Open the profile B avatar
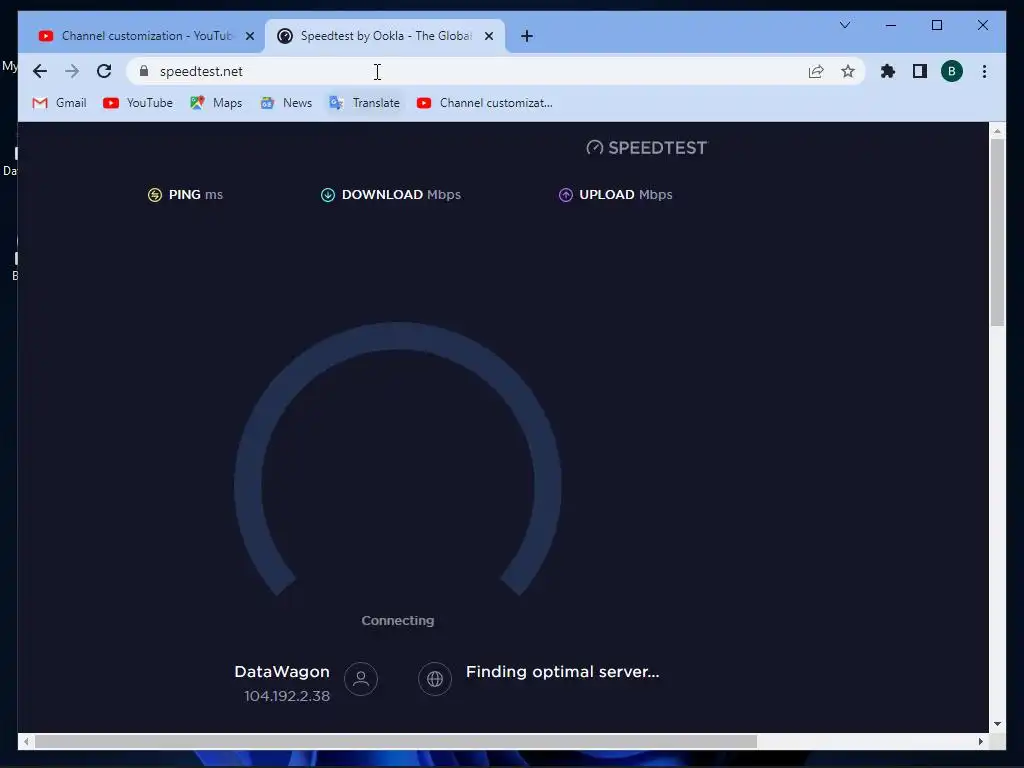 [952, 71]
